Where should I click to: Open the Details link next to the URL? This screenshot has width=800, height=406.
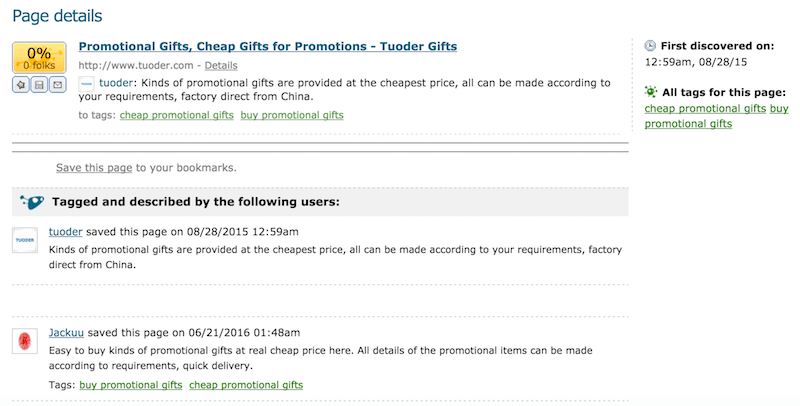pos(221,65)
